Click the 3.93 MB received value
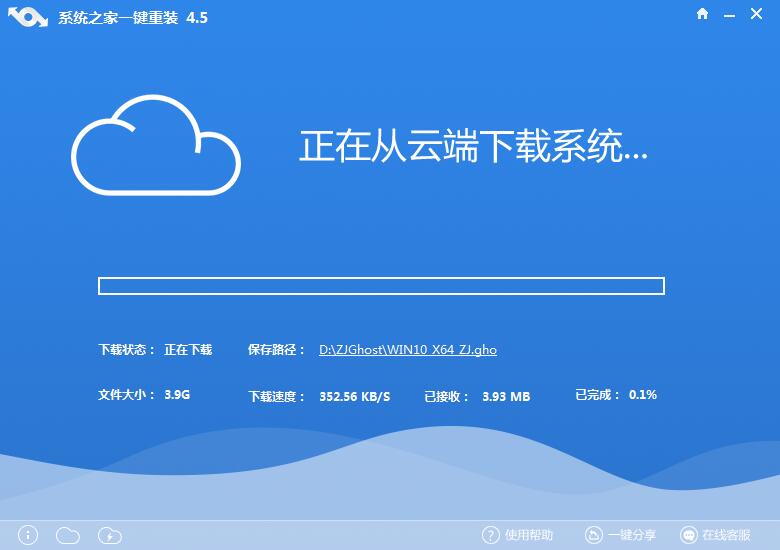The image size is (780, 550). [506, 397]
